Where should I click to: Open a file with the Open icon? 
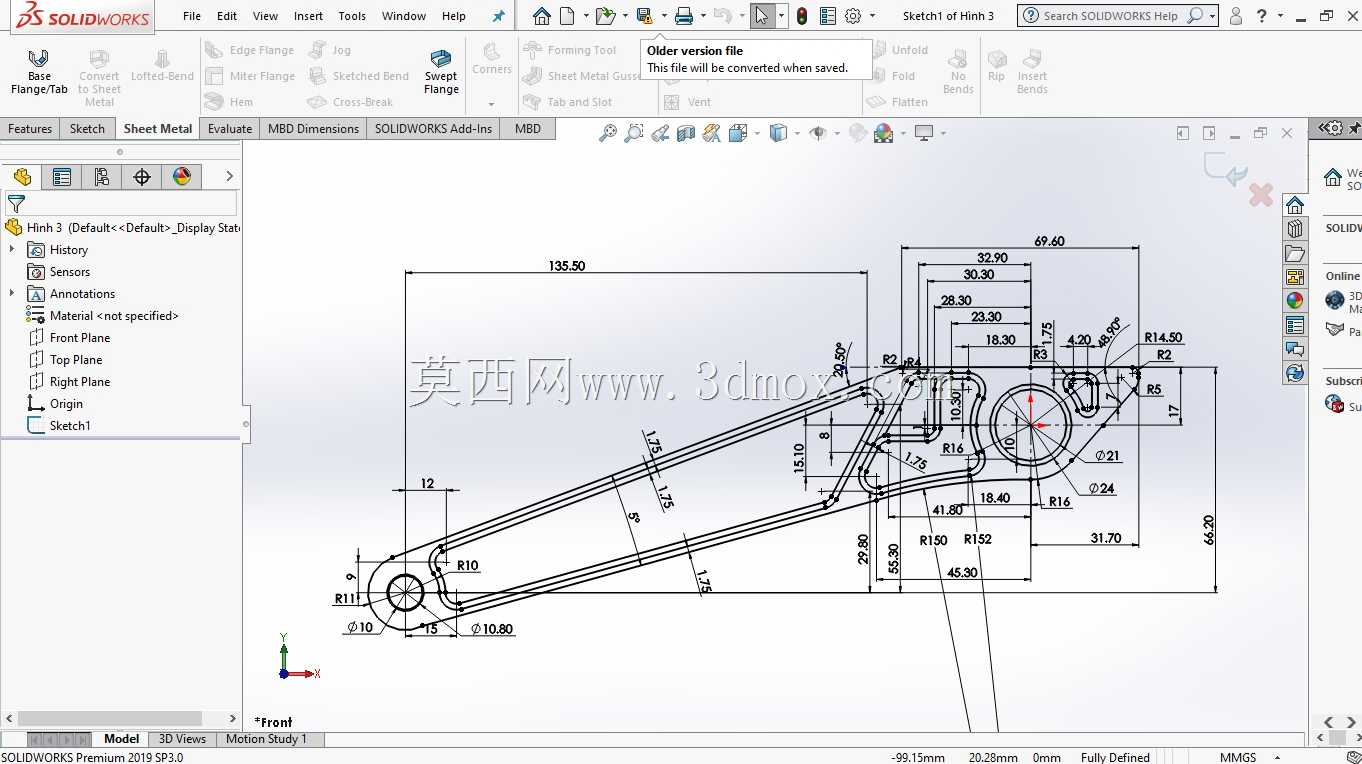pos(604,16)
